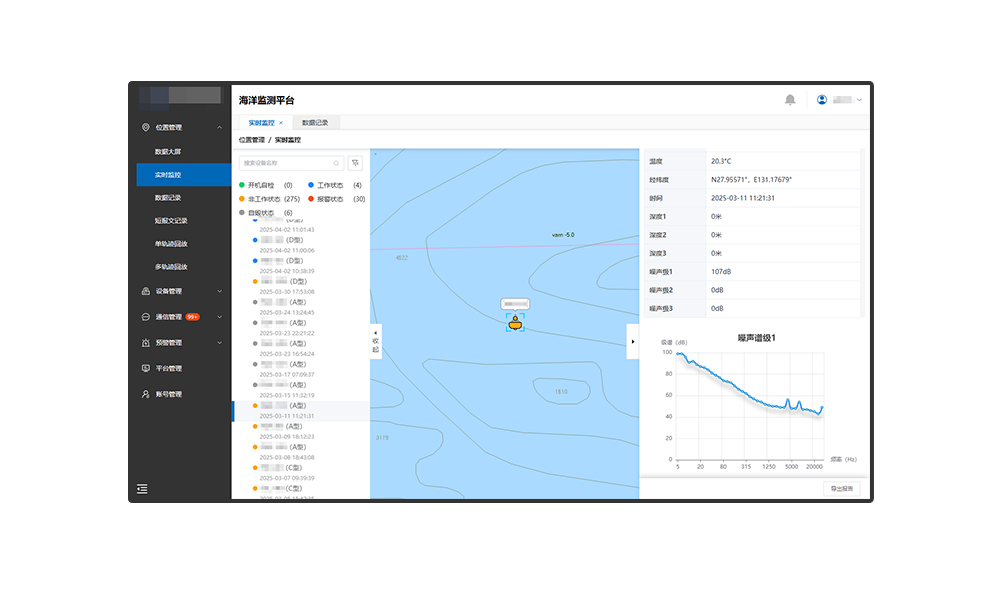Open the notification bell

pos(790,99)
